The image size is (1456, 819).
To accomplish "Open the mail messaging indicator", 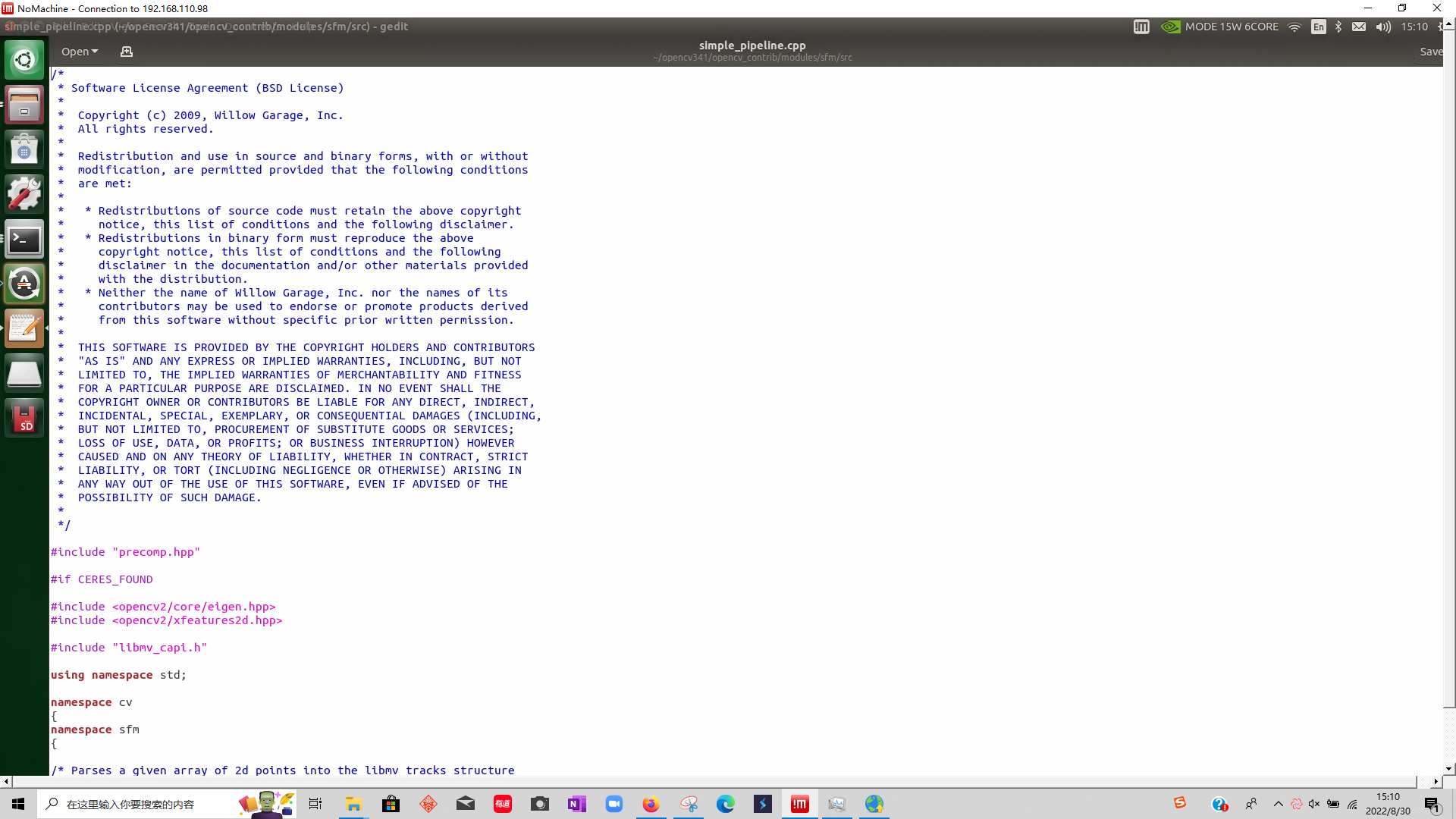I will click(1359, 27).
